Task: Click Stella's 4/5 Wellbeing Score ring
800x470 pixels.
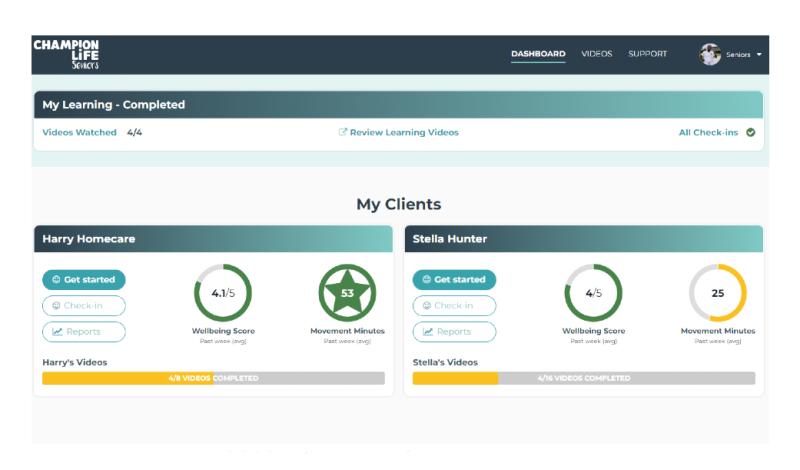Action: (593, 293)
